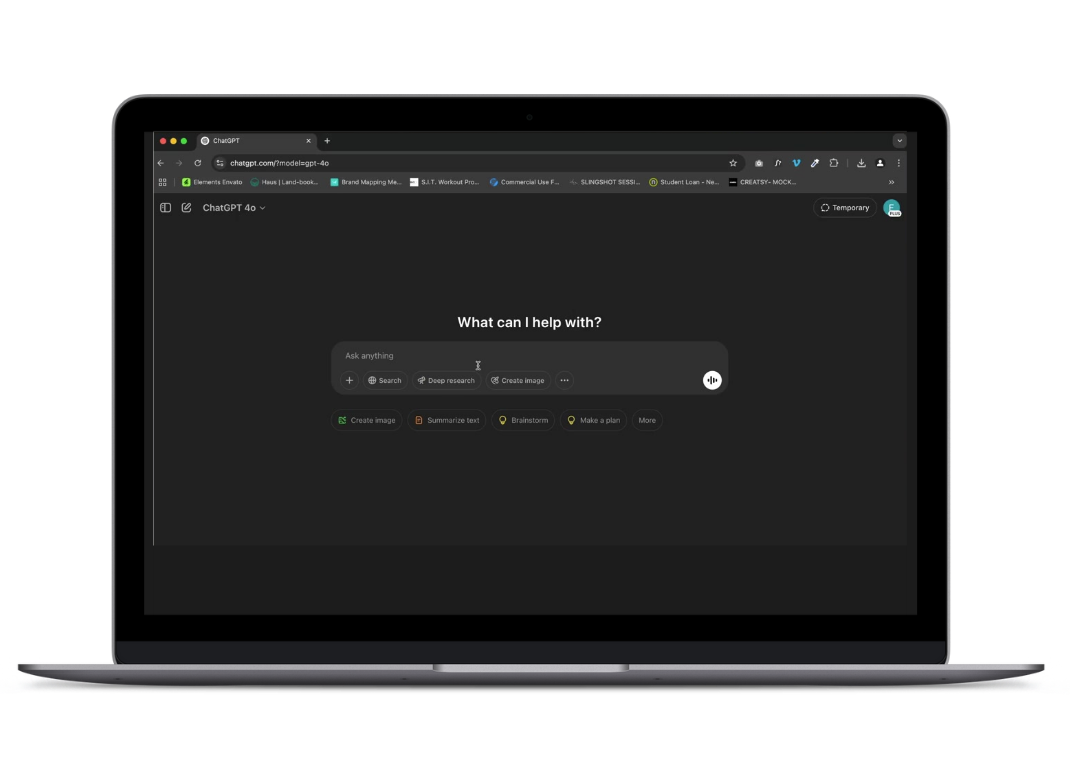Select the ChatGPT browser tab
The width and height of the screenshot is (1070, 783).
pos(256,141)
